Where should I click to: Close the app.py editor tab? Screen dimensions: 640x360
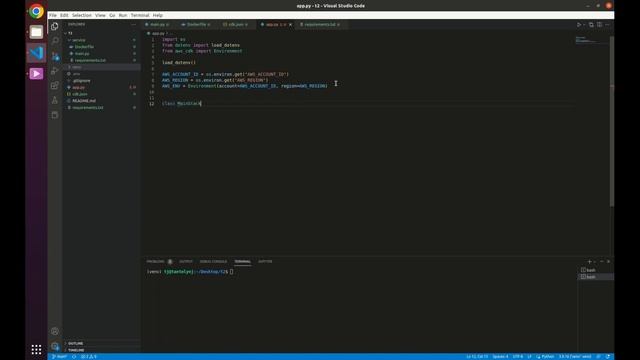coord(290,24)
